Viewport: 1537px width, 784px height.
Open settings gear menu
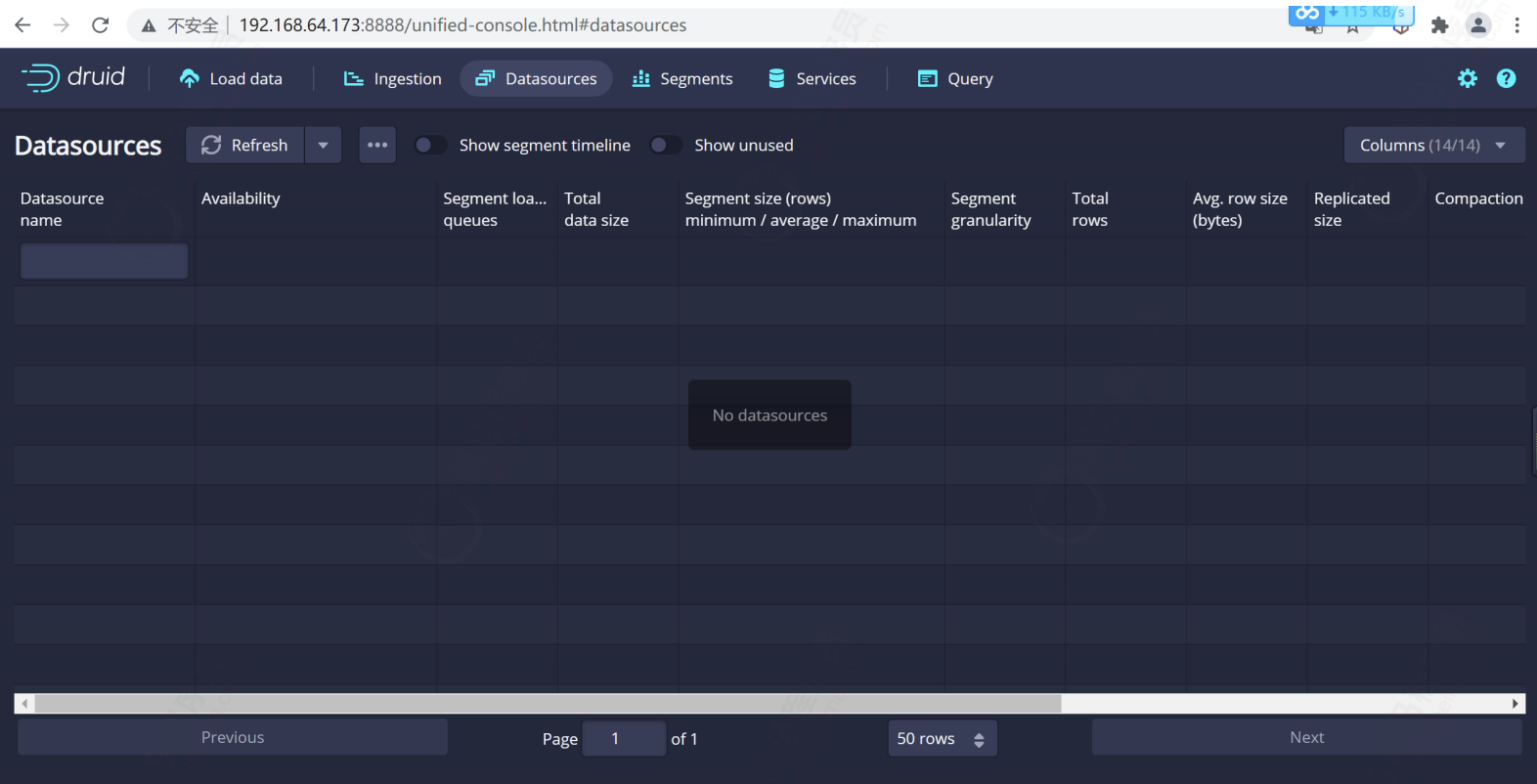point(1468,78)
